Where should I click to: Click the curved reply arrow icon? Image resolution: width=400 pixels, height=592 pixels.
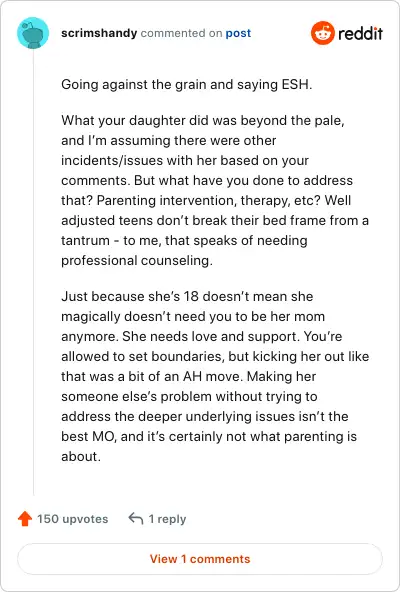(x=136, y=518)
